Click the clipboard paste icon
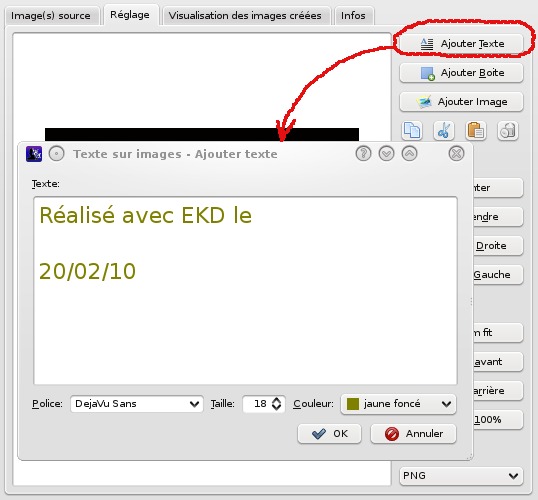Viewport: 538px width, 500px height. pos(476,131)
